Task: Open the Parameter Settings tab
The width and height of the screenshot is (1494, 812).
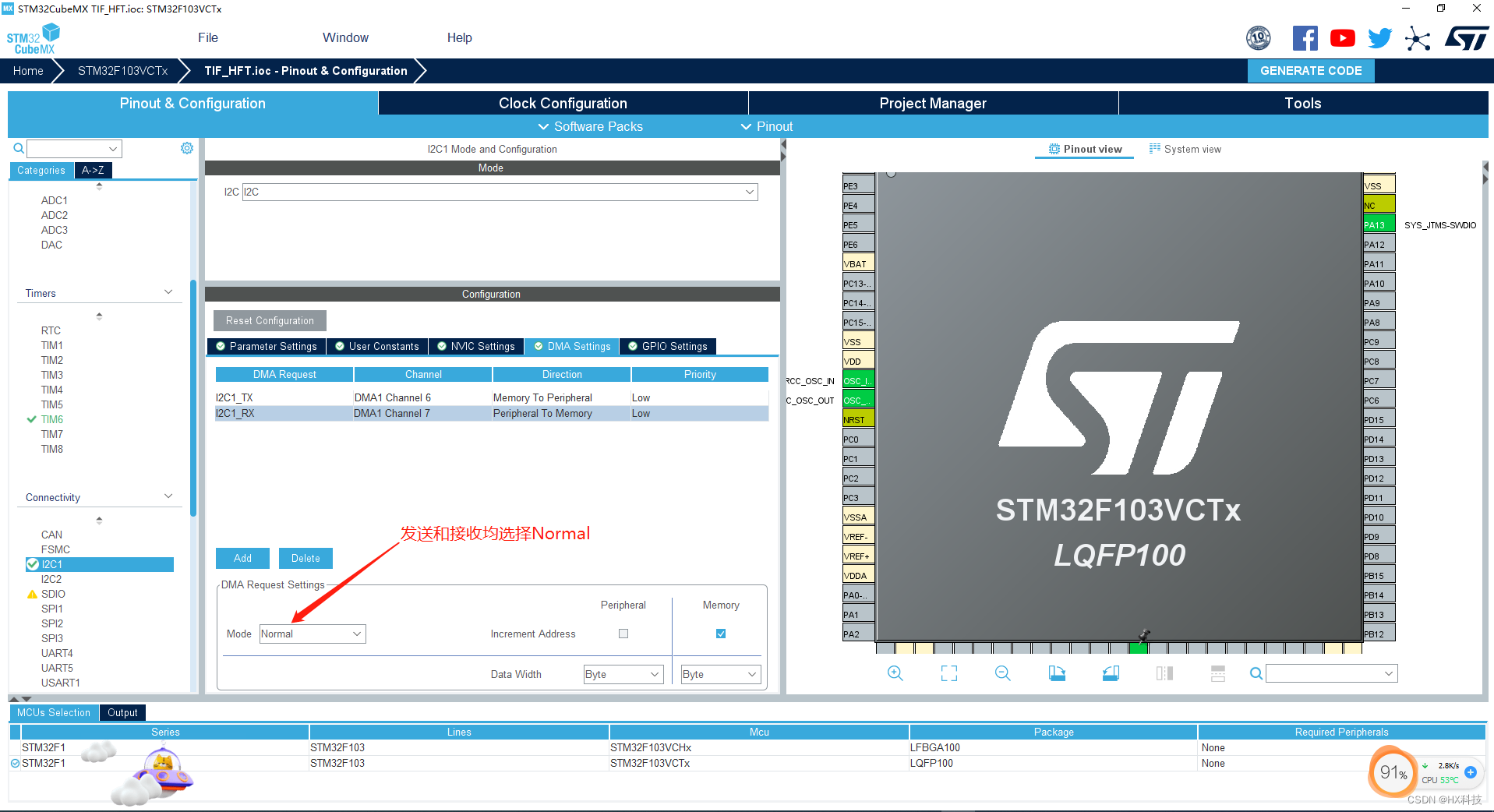Action: point(267,346)
